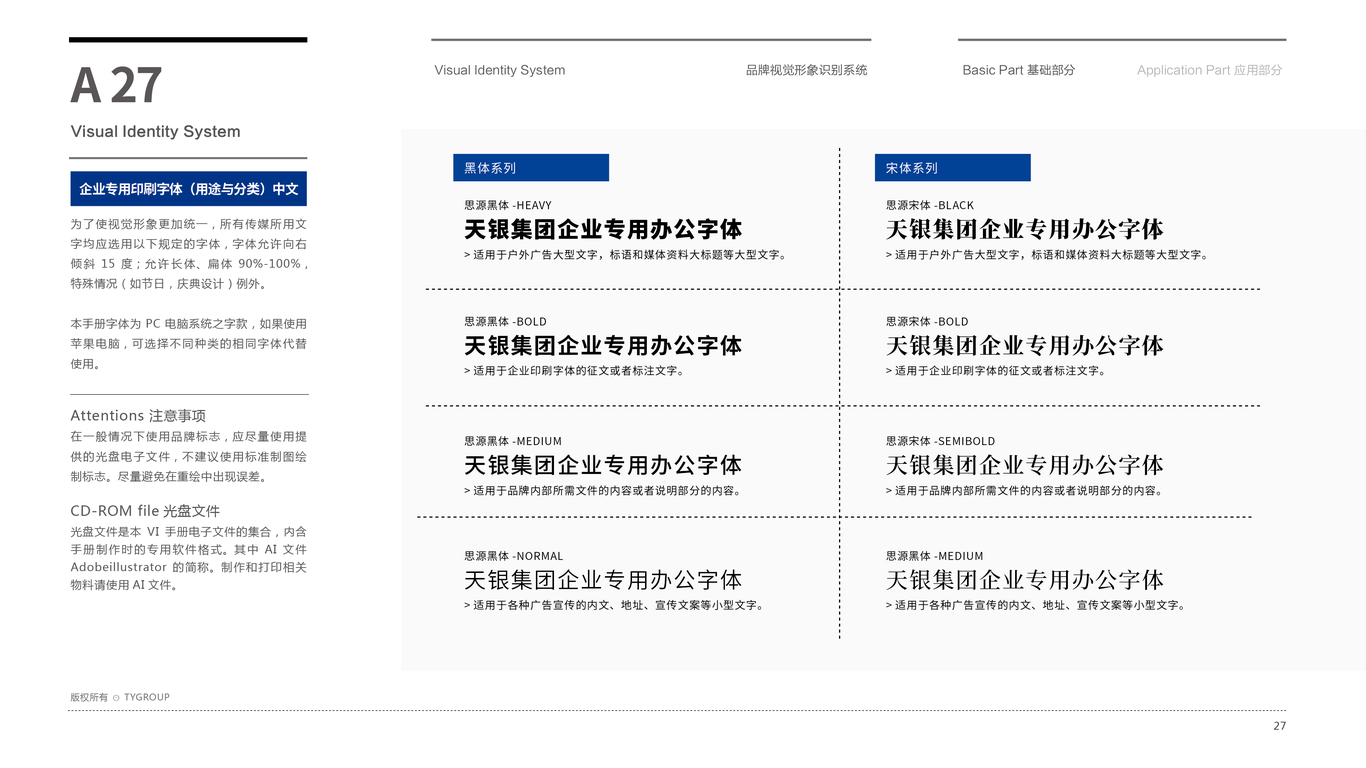Screen dimensions: 1366x768
Task: Click the paragraph beginning '在一般情况下使用品牌标志'
Action: point(189,457)
